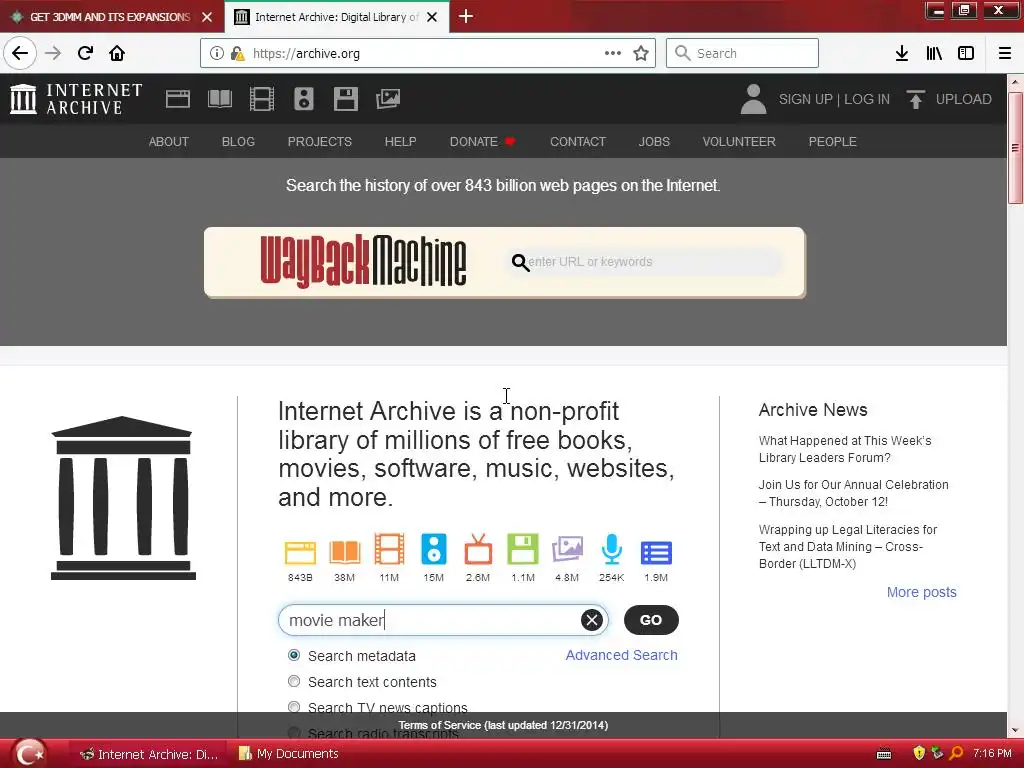The image size is (1024, 768).
Task: Open the 1.9M lists collection icon
Action: tap(656, 552)
